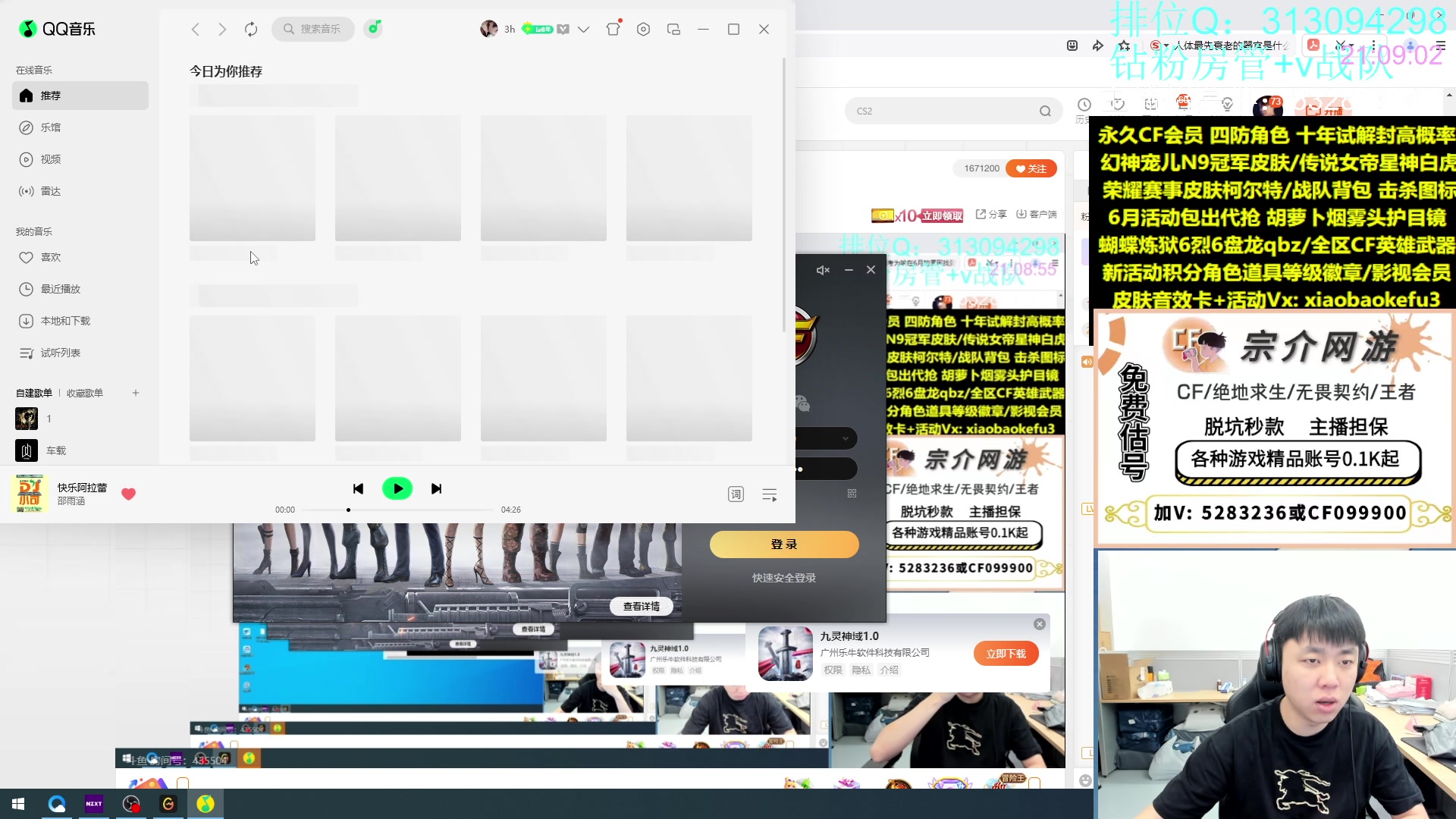The height and width of the screenshot is (819, 1456).
Task: Click 立即领取 reward button
Action: click(943, 216)
